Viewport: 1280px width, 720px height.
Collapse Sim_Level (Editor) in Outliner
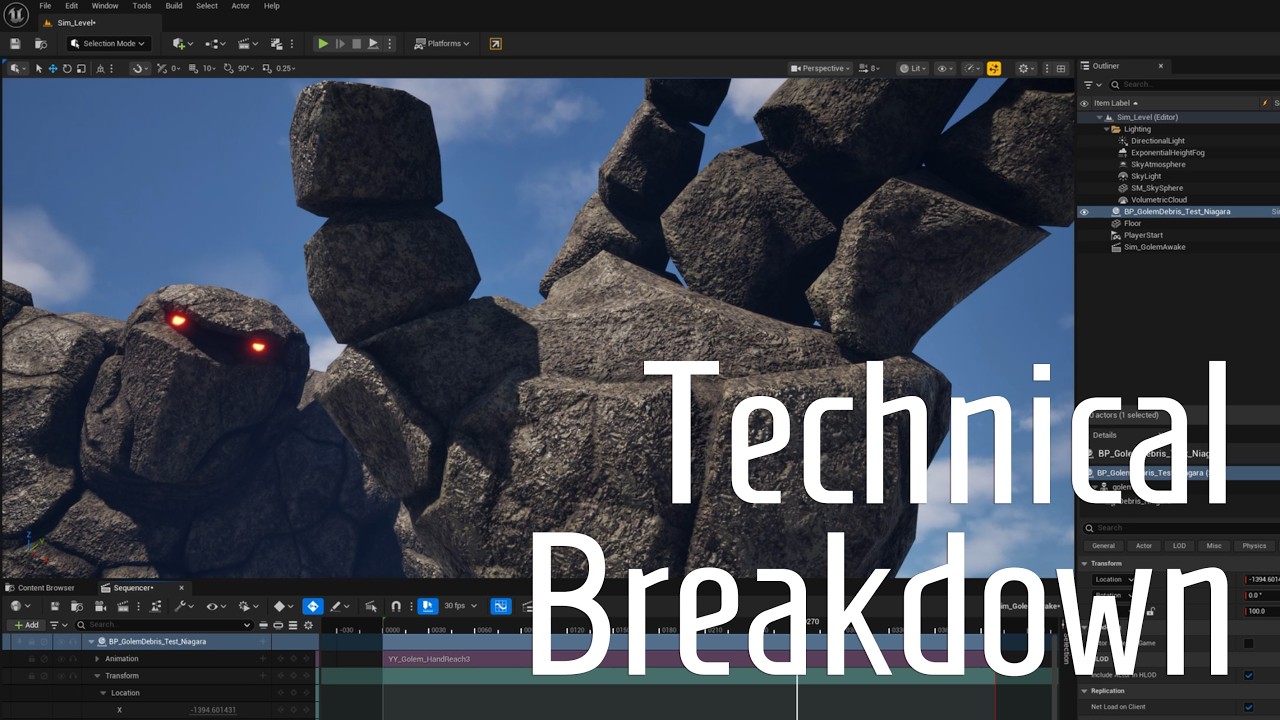tap(1099, 117)
